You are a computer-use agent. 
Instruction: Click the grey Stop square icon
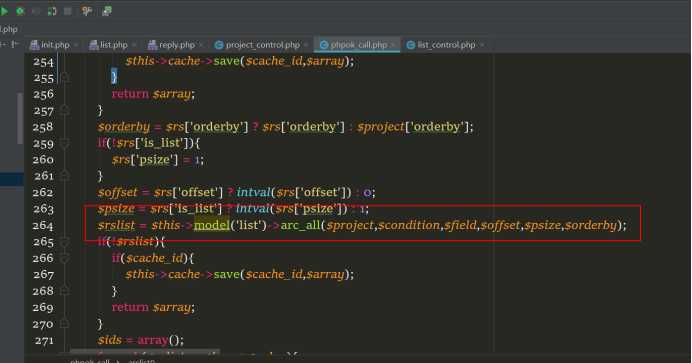click(x=68, y=11)
